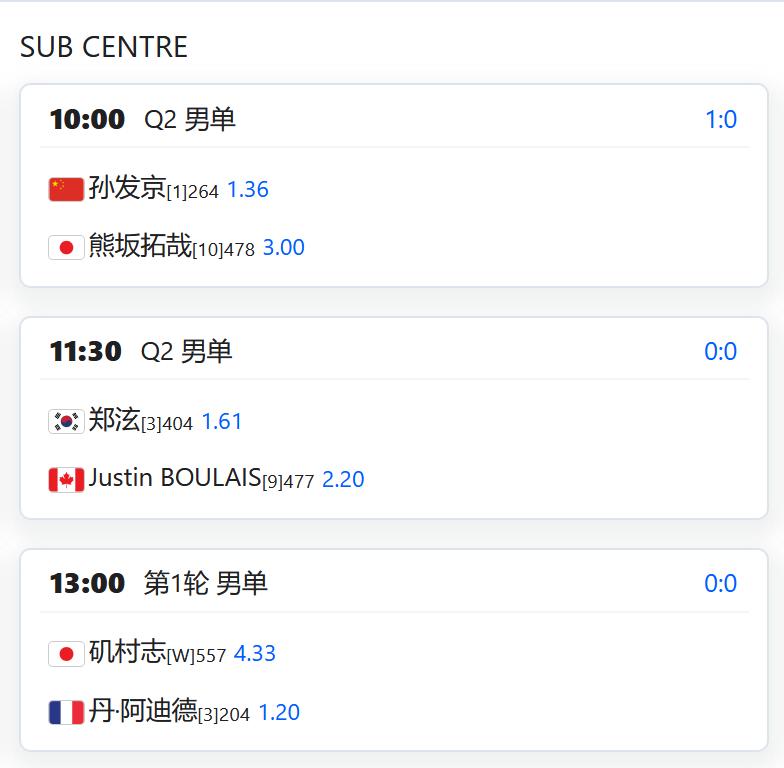
Task: Open the 1:0 score of the 10:00 match
Action: pos(720,120)
